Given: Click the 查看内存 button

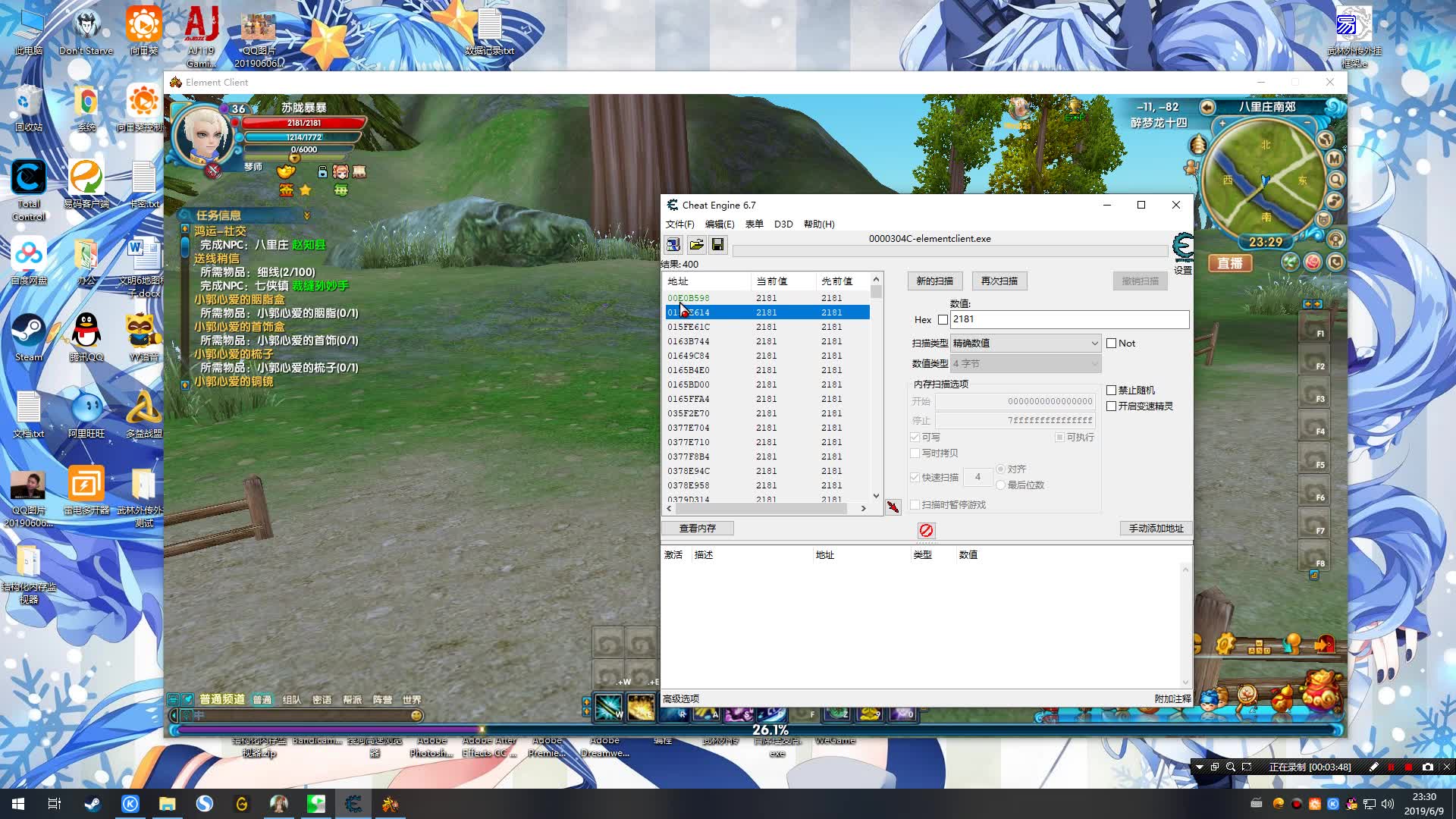Looking at the screenshot, I should (698, 529).
